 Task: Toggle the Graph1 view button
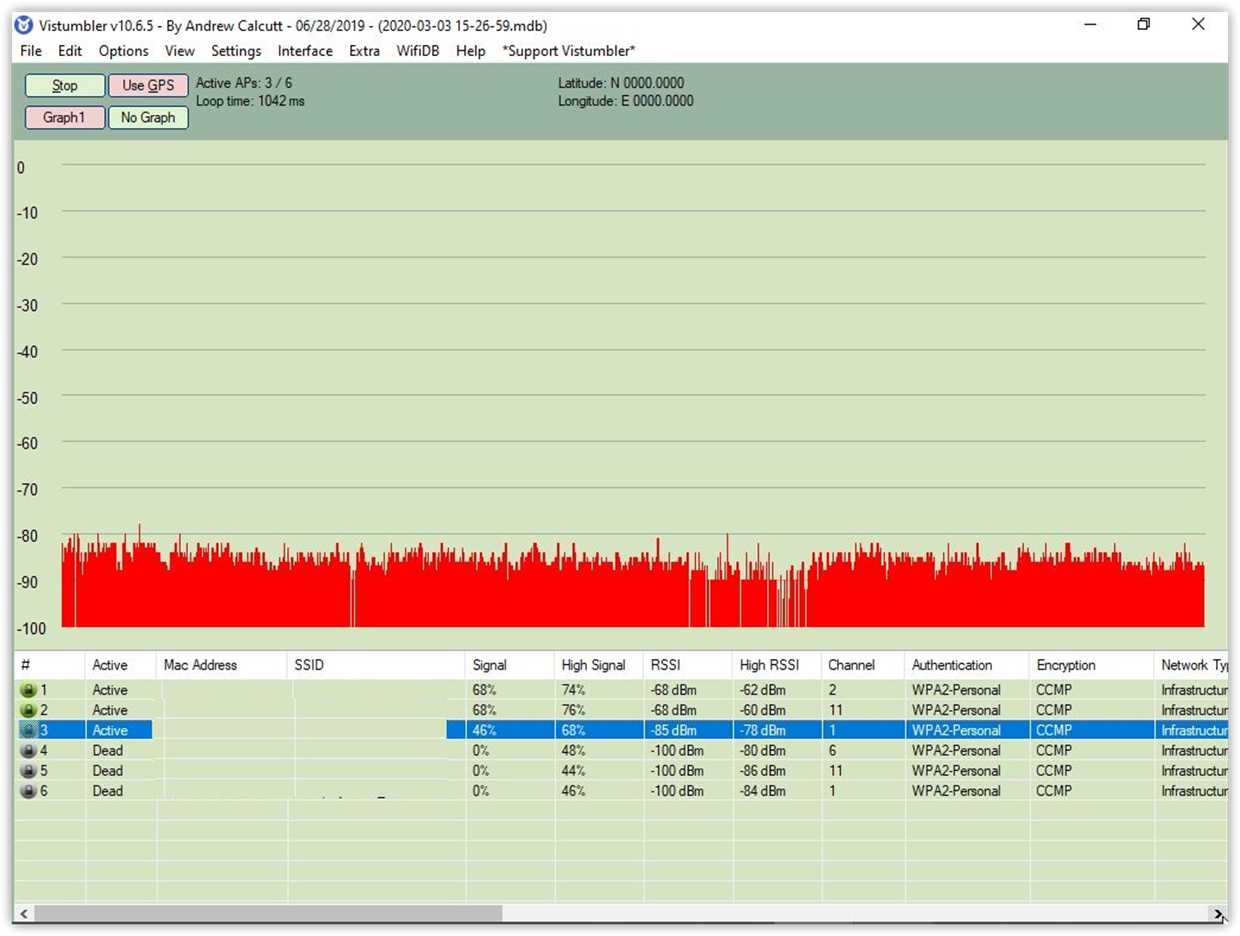click(x=64, y=118)
